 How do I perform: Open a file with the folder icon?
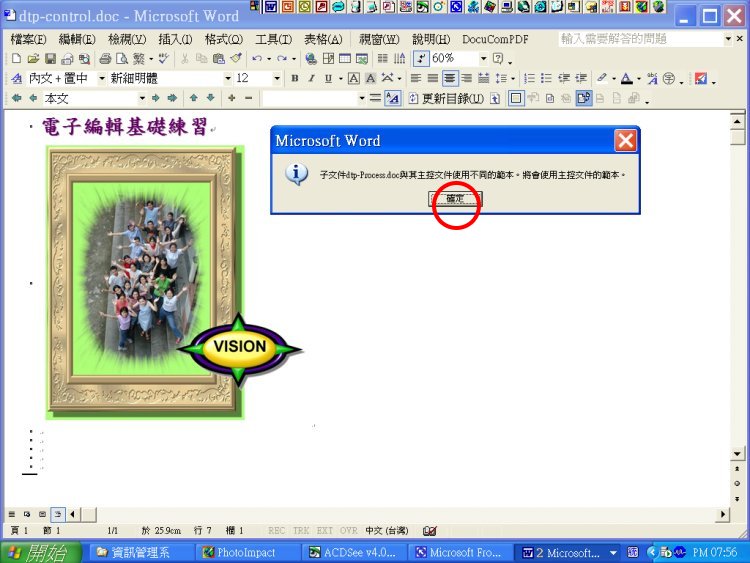(33, 58)
